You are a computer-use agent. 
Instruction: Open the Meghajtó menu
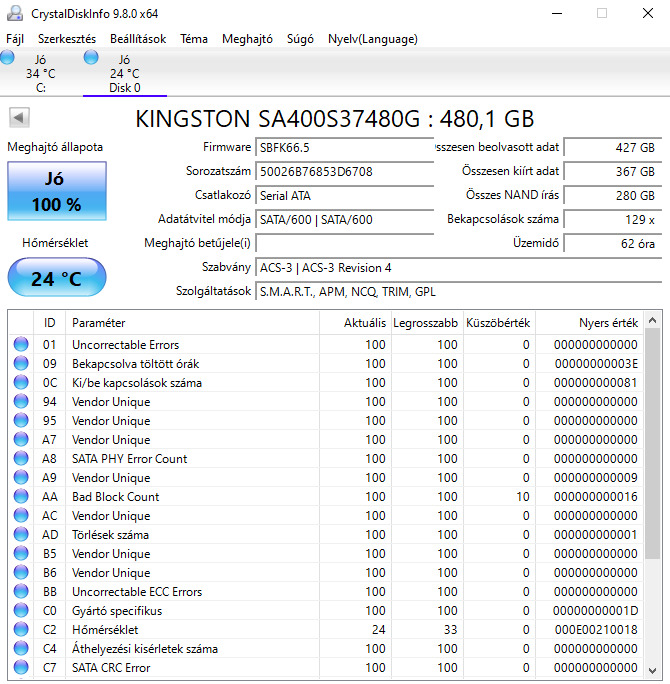(247, 39)
